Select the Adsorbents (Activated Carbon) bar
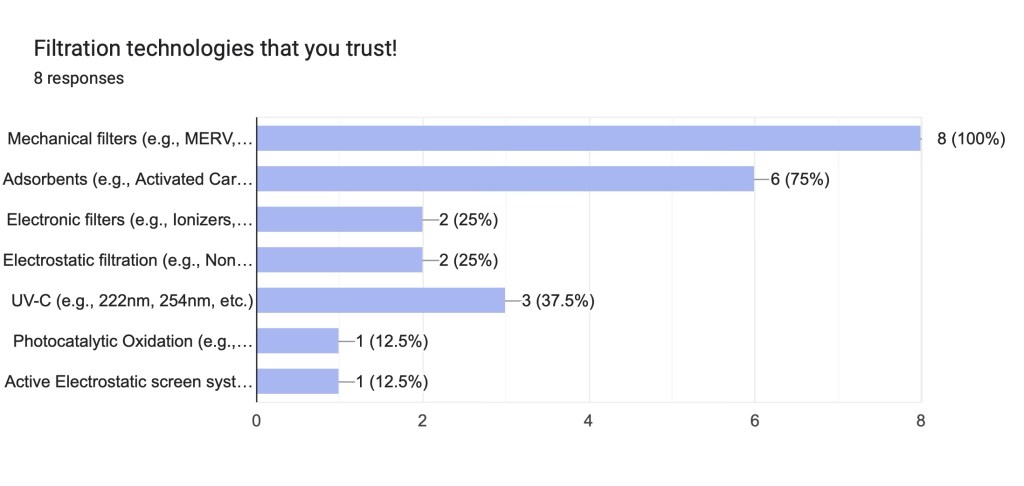1024x486 pixels. click(x=505, y=179)
